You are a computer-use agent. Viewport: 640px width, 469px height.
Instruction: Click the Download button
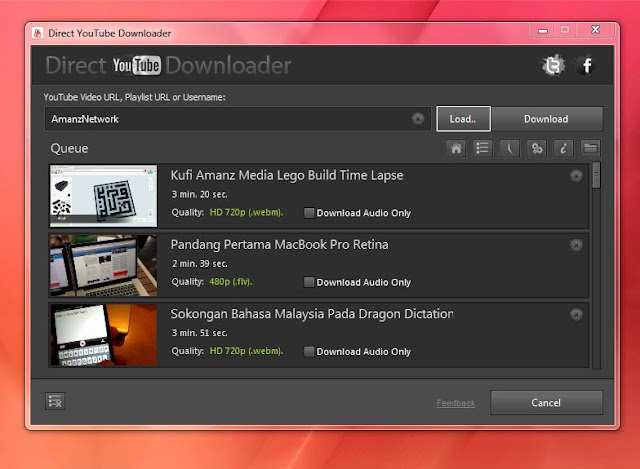pos(547,119)
